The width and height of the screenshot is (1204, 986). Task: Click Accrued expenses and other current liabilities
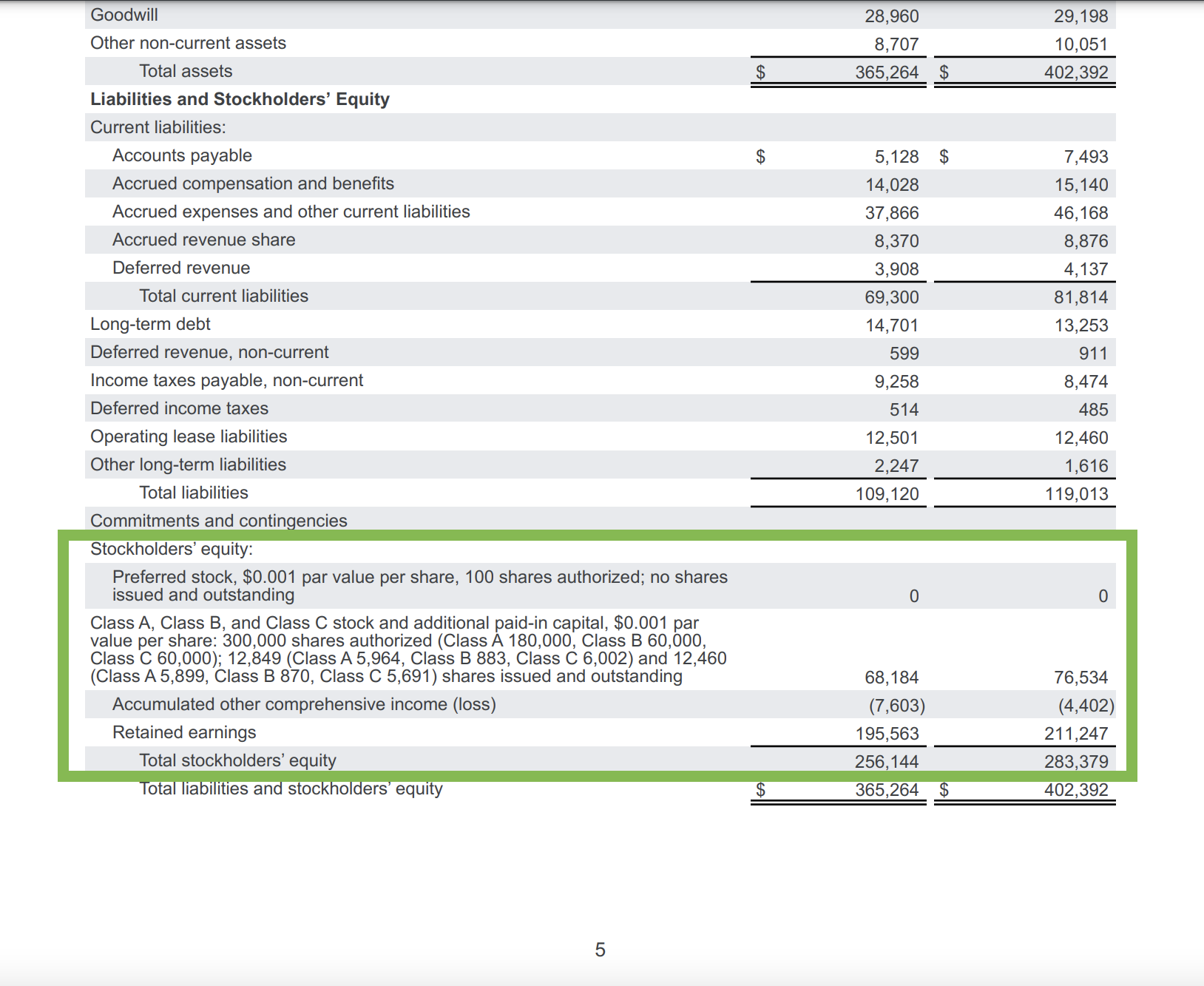coord(291,212)
